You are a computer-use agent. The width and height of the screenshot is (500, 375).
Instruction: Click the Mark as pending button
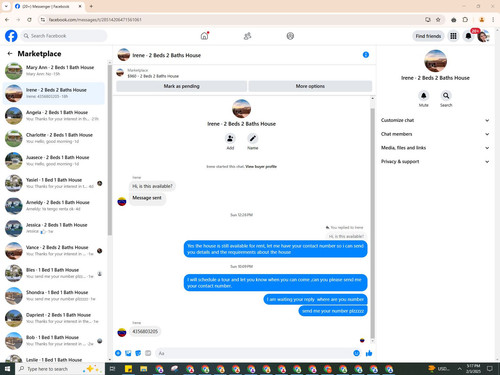coord(181,86)
